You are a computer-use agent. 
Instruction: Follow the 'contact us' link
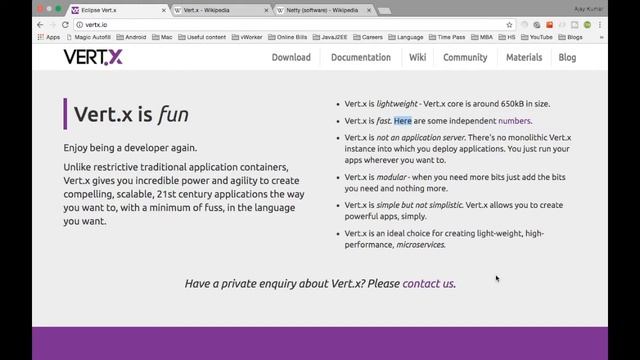click(x=428, y=284)
